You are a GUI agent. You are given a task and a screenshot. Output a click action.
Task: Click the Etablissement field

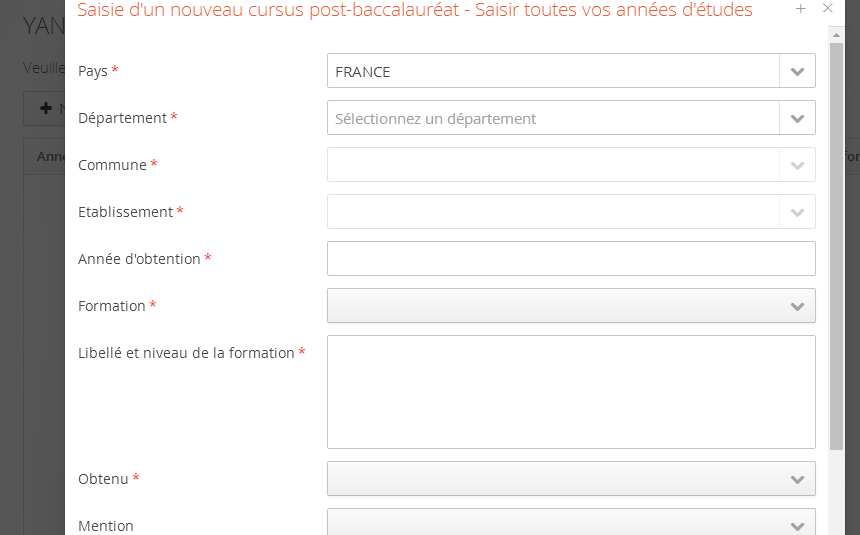(x=553, y=212)
